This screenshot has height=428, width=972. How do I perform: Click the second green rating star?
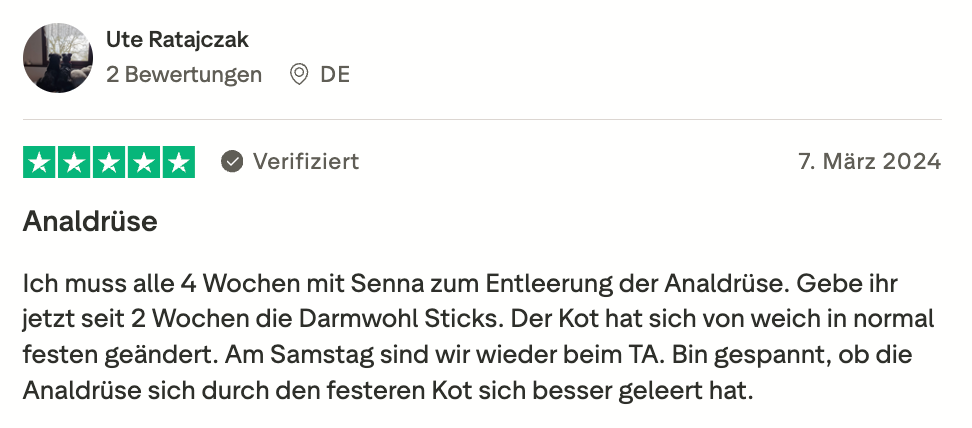point(74,162)
